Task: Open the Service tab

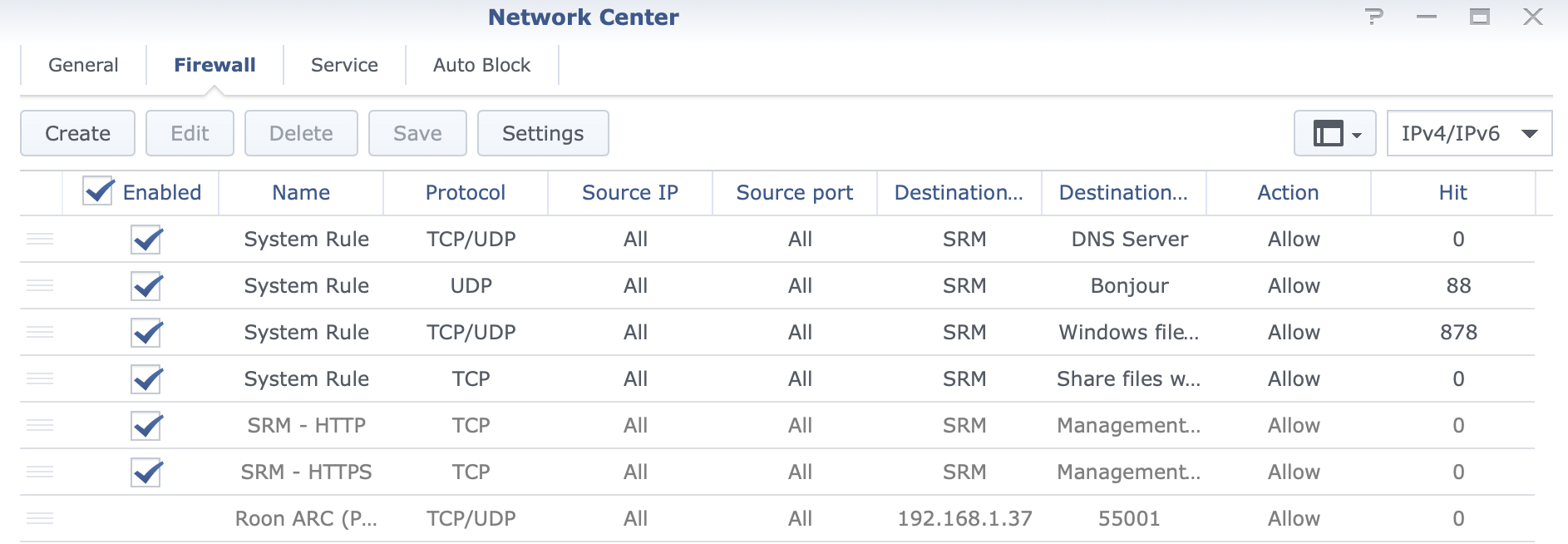Action: 344,65
